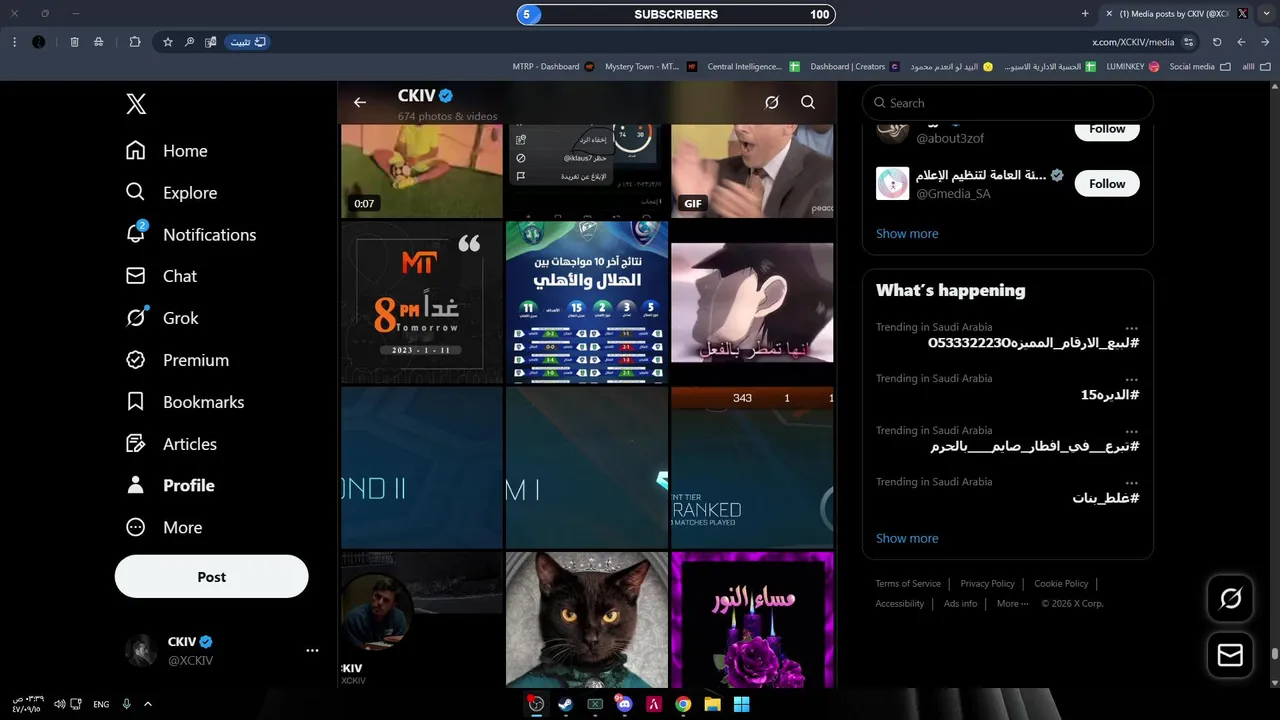Follow the @Gmedia_SA account
Screen dimensions: 1280x720
point(1107,184)
